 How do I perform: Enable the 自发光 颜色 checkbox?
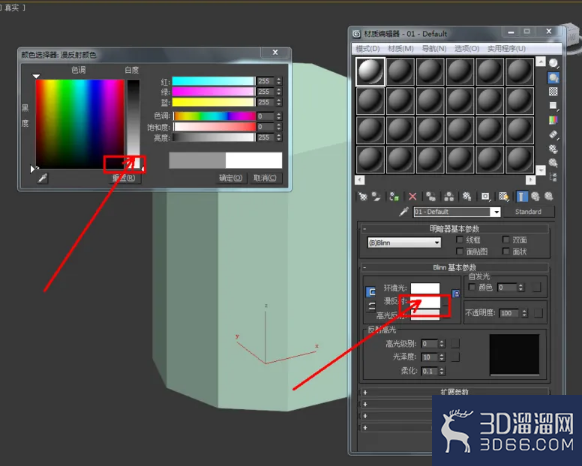pos(472,287)
